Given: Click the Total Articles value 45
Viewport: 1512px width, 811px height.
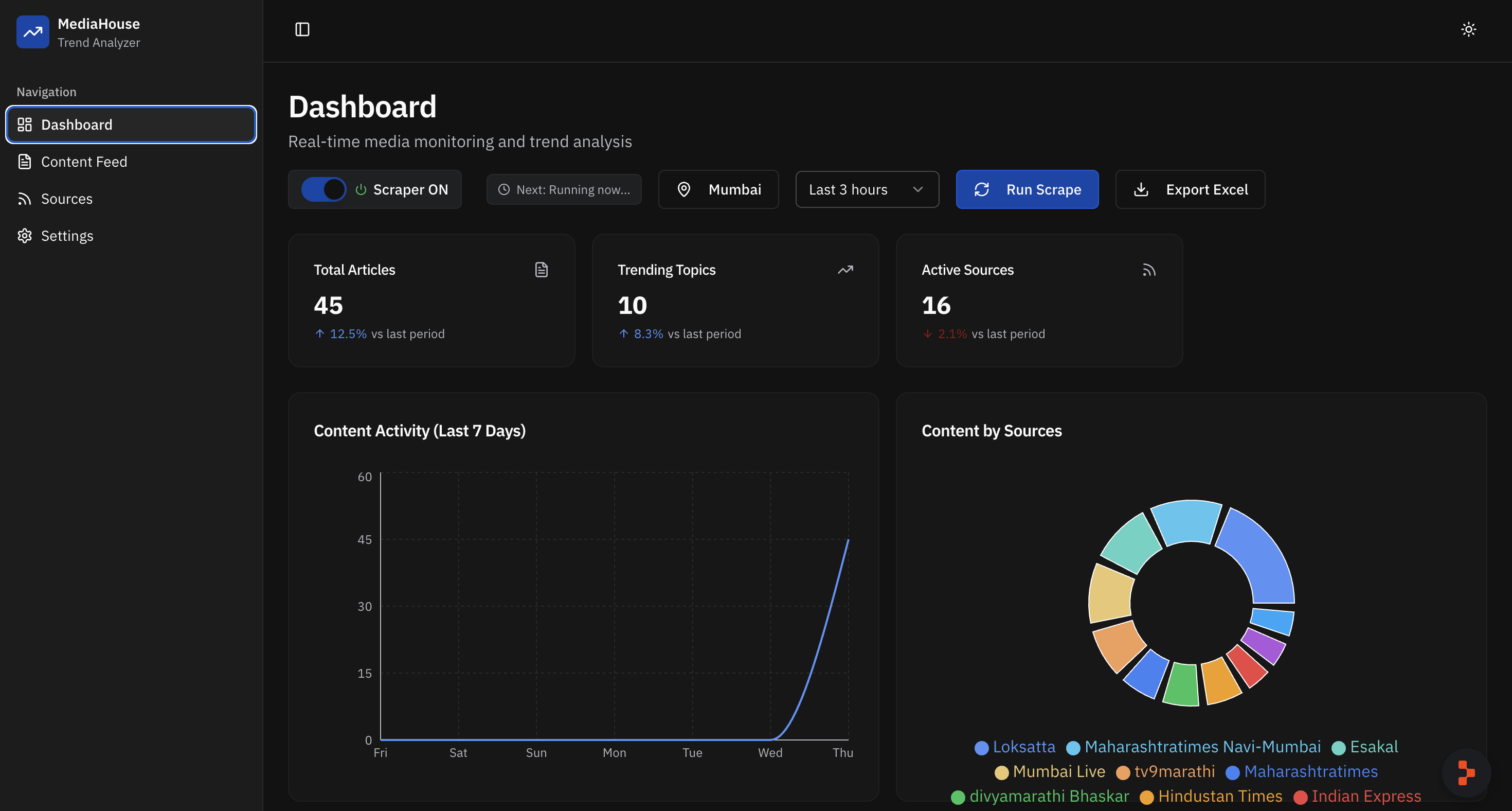Looking at the screenshot, I should (328, 305).
